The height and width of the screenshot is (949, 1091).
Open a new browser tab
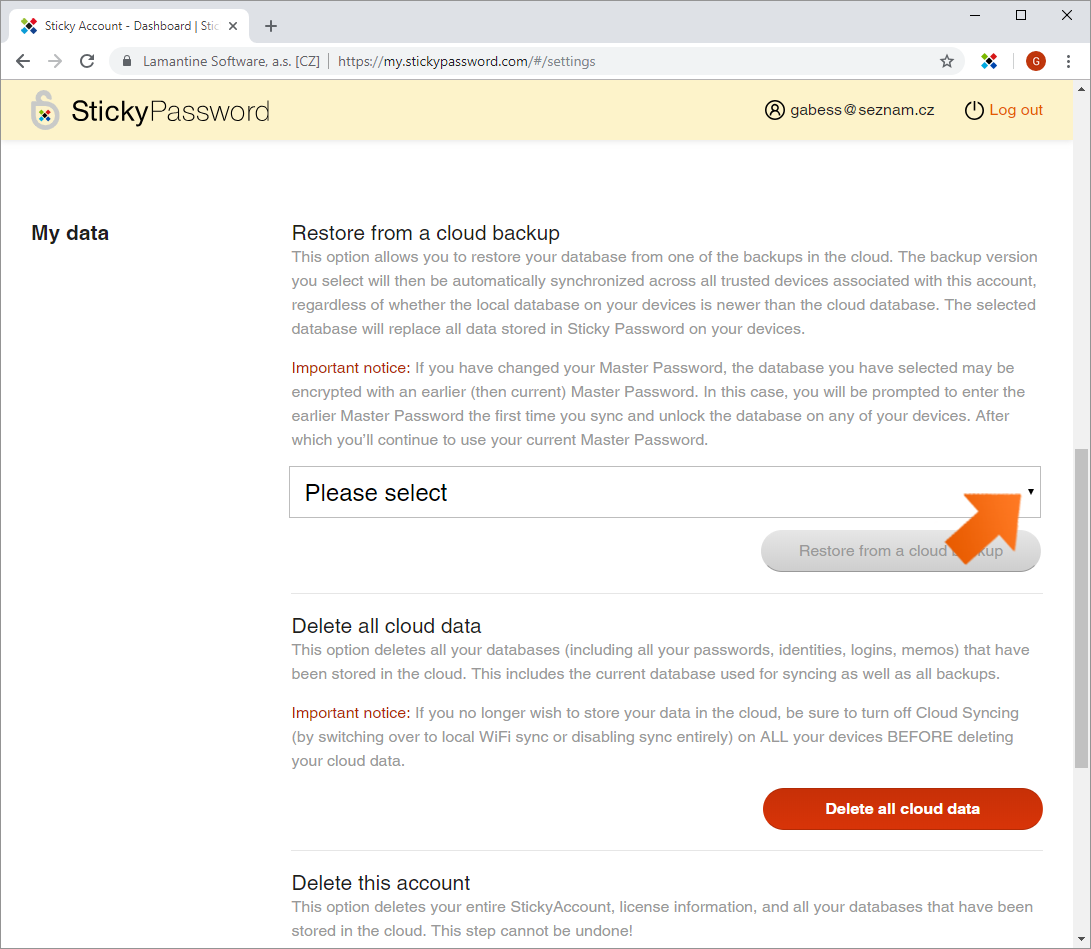pos(271,26)
